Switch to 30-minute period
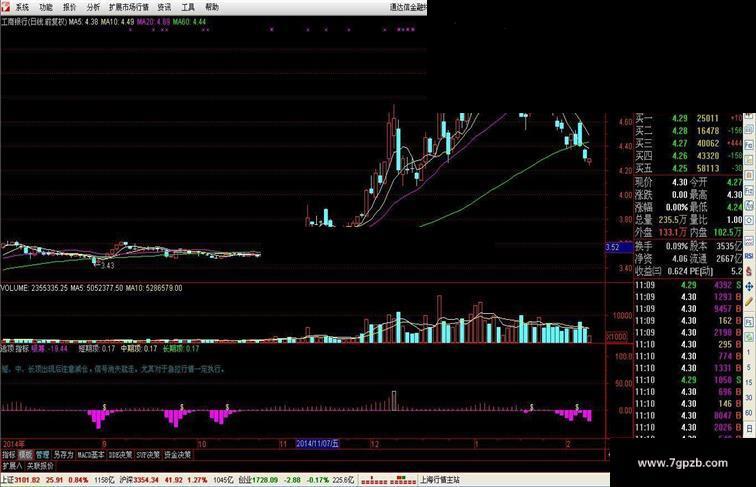Screen dimensions: 756x487 click(x=749, y=398)
